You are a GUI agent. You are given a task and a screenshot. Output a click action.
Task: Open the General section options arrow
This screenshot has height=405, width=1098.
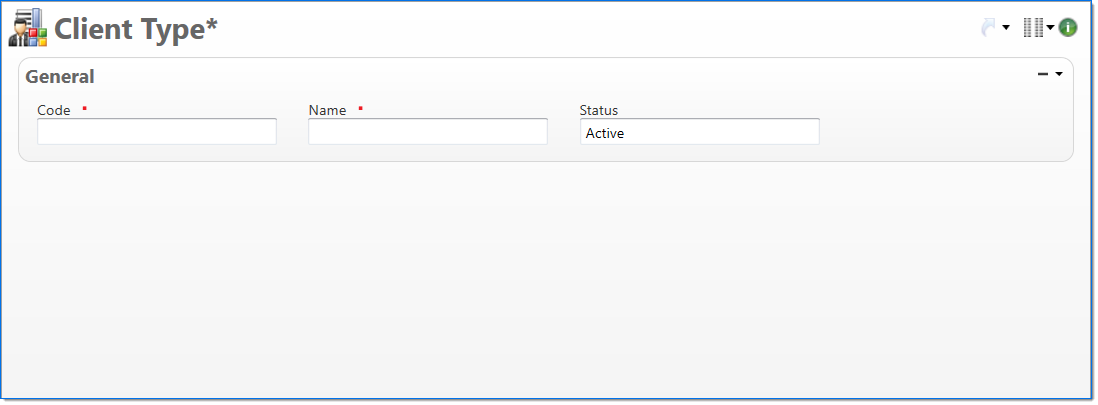click(x=1058, y=74)
